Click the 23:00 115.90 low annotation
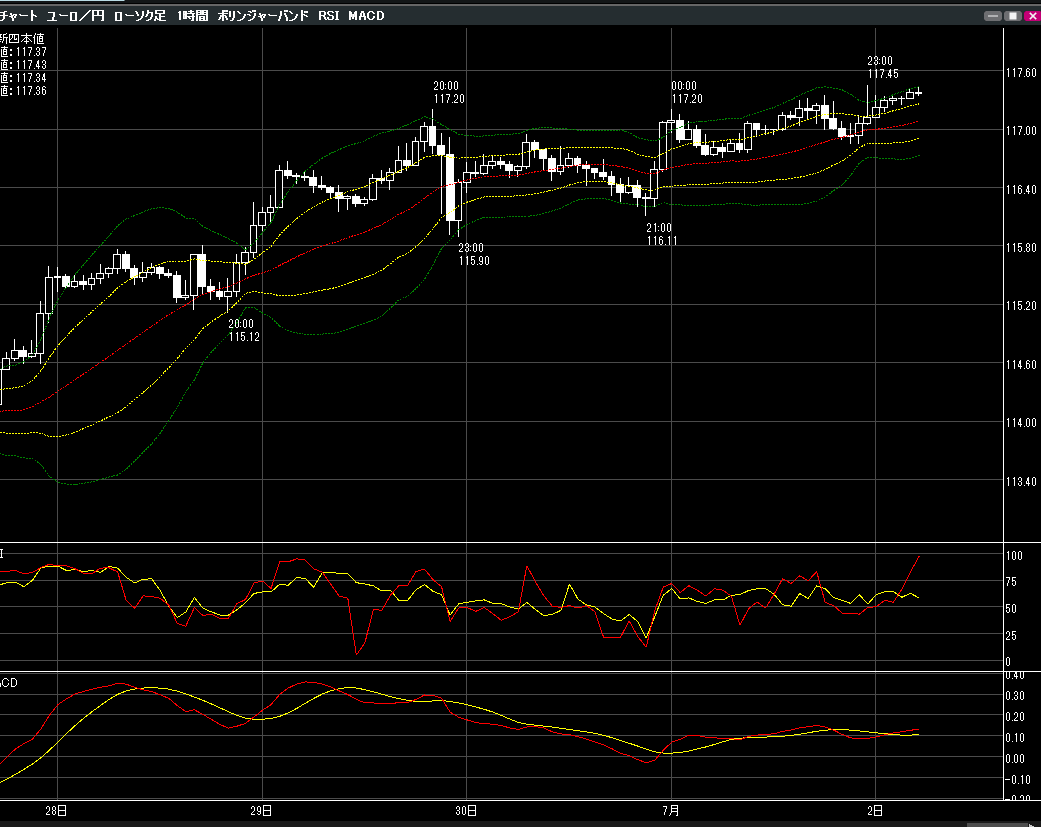 click(x=471, y=254)
